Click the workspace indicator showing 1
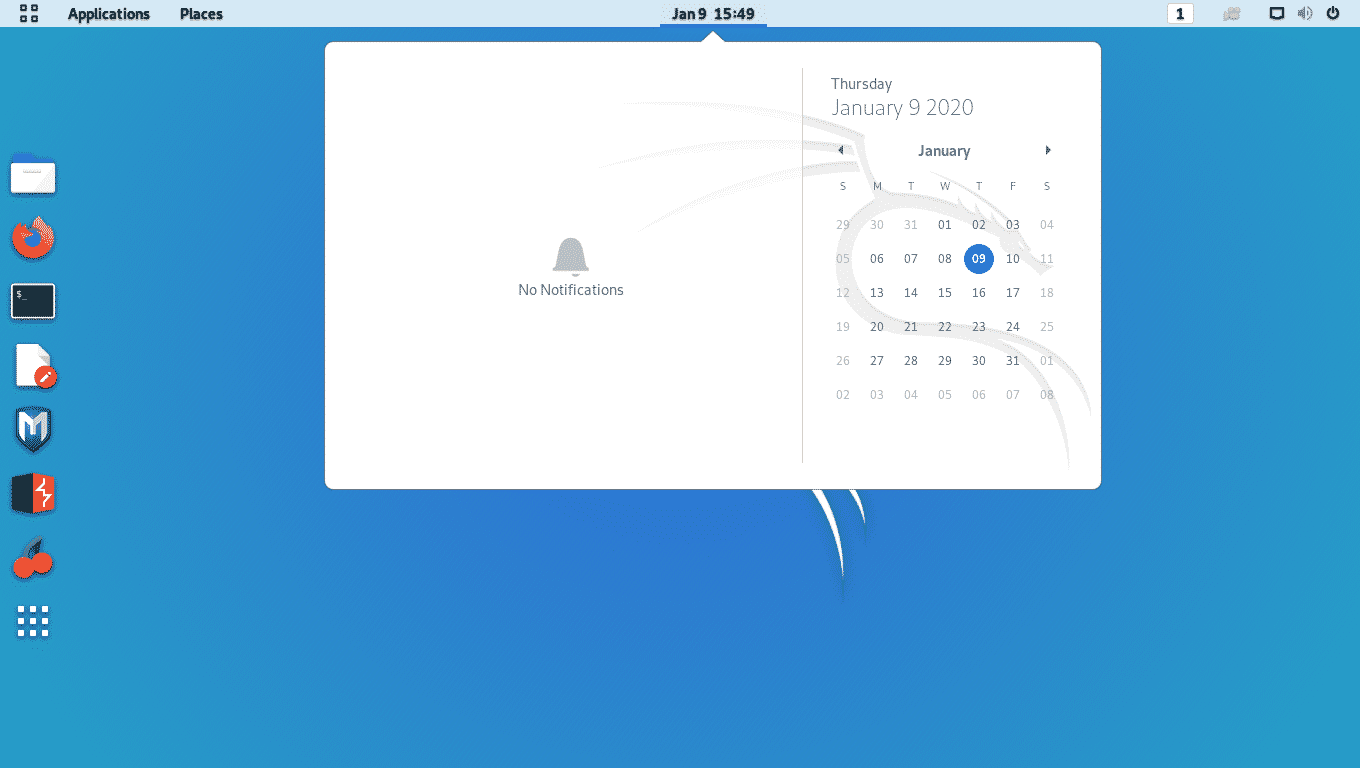Screen dimensions: 1360x768 point(1180,13)
